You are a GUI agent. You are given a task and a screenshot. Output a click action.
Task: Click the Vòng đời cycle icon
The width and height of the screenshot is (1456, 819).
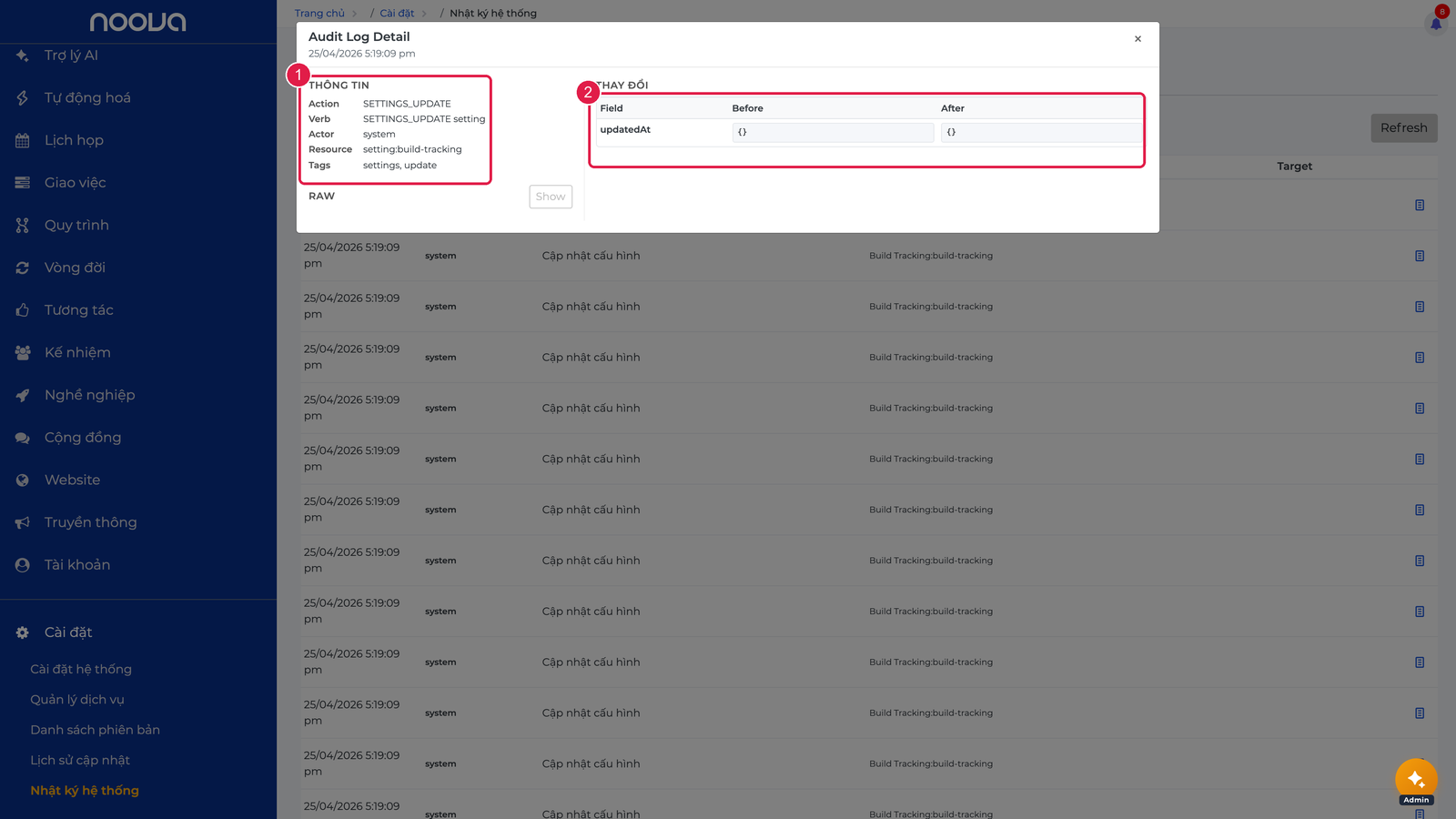23,268
